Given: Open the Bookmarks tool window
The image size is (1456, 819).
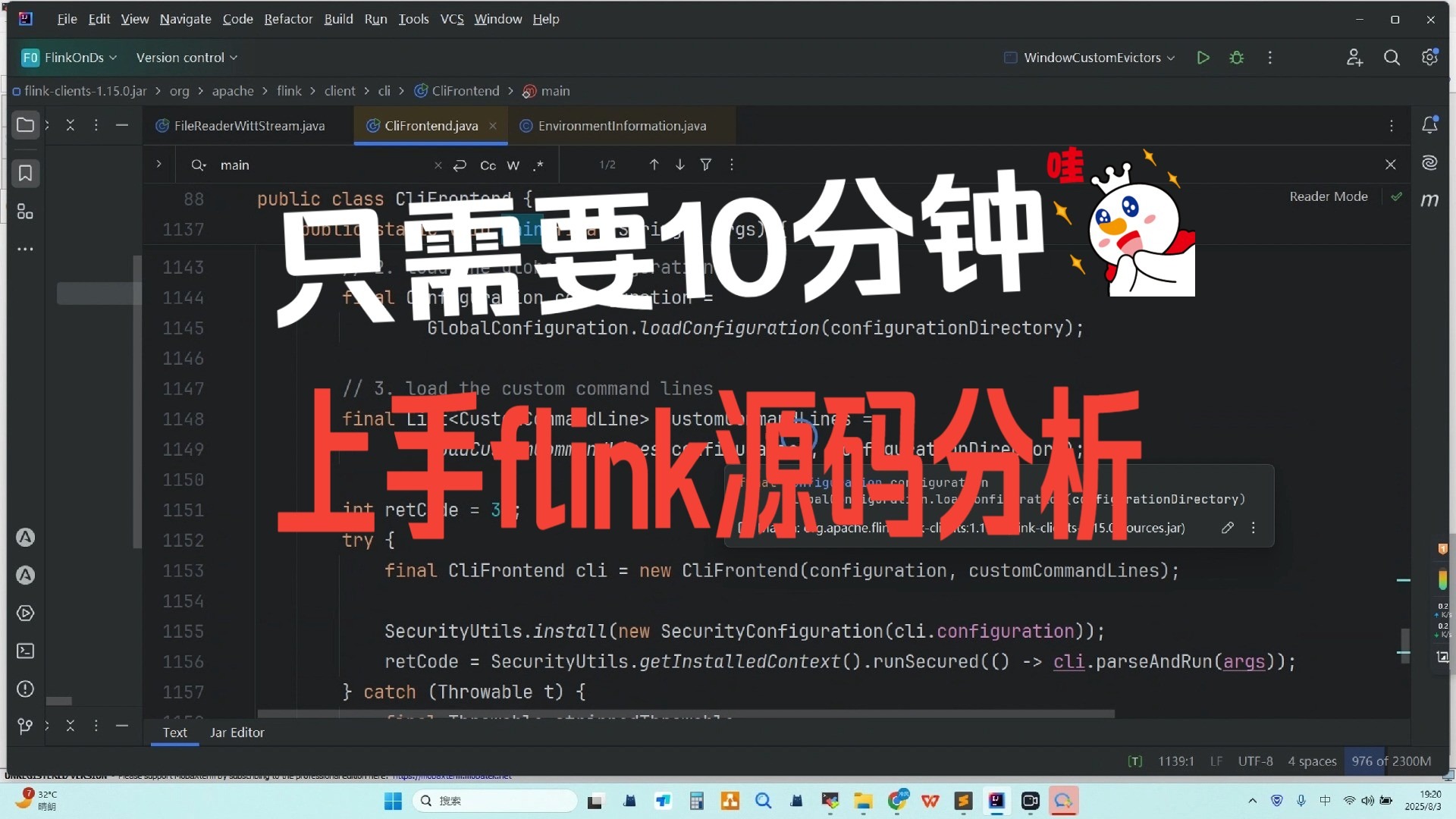Looking at the screenshot, I should (x=25, y=174).
